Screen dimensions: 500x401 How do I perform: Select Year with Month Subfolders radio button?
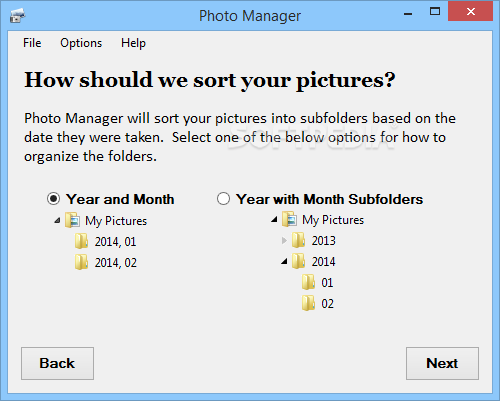click(x=223, y=199)
